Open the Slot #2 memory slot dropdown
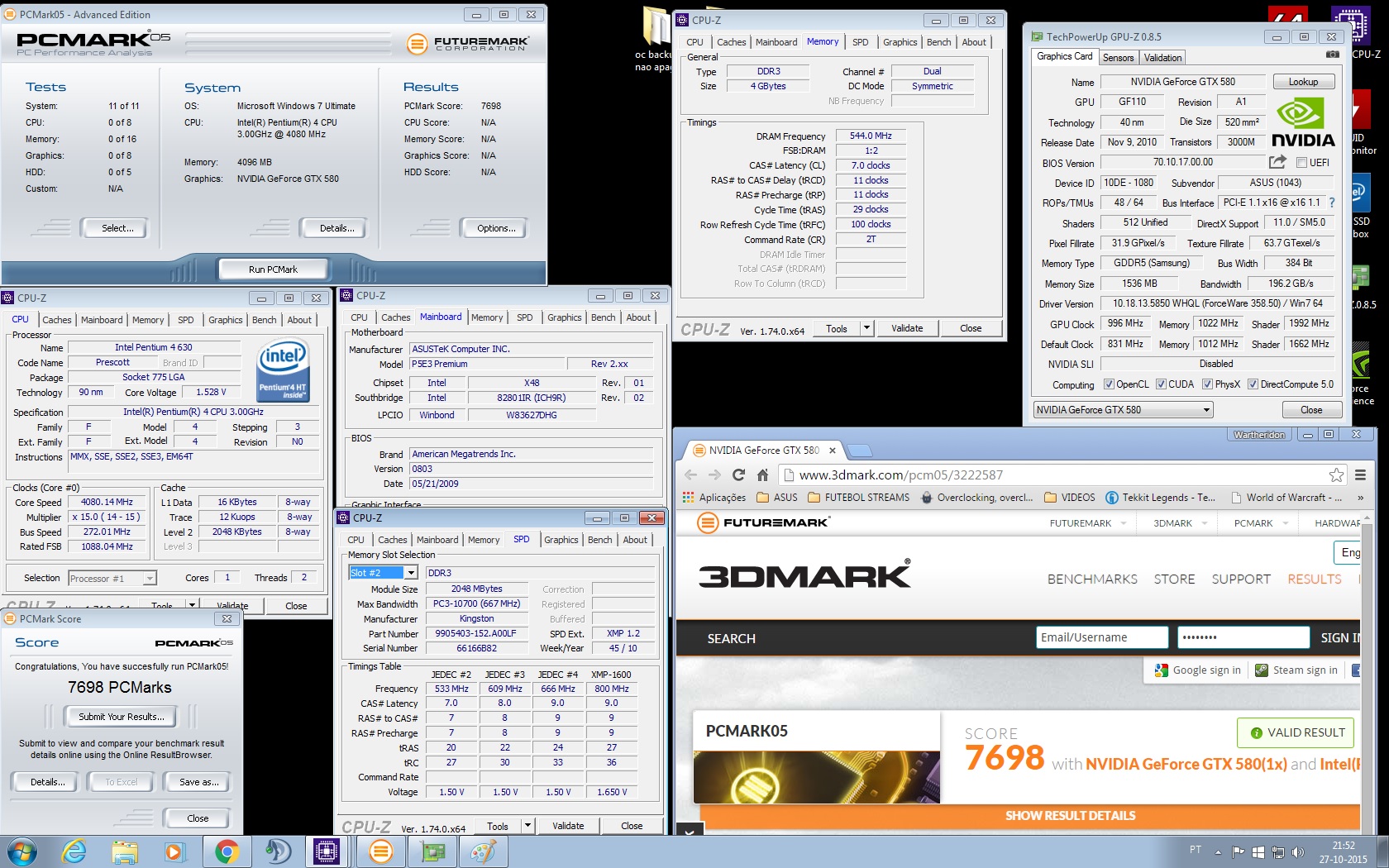The width and height of the screenshot is (1389, 868). (x=384, y=573)
